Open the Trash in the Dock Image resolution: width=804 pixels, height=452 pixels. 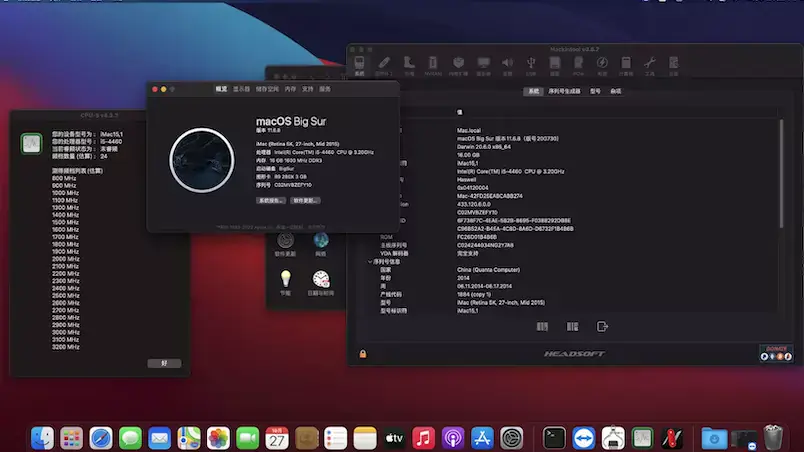(773, 437)
